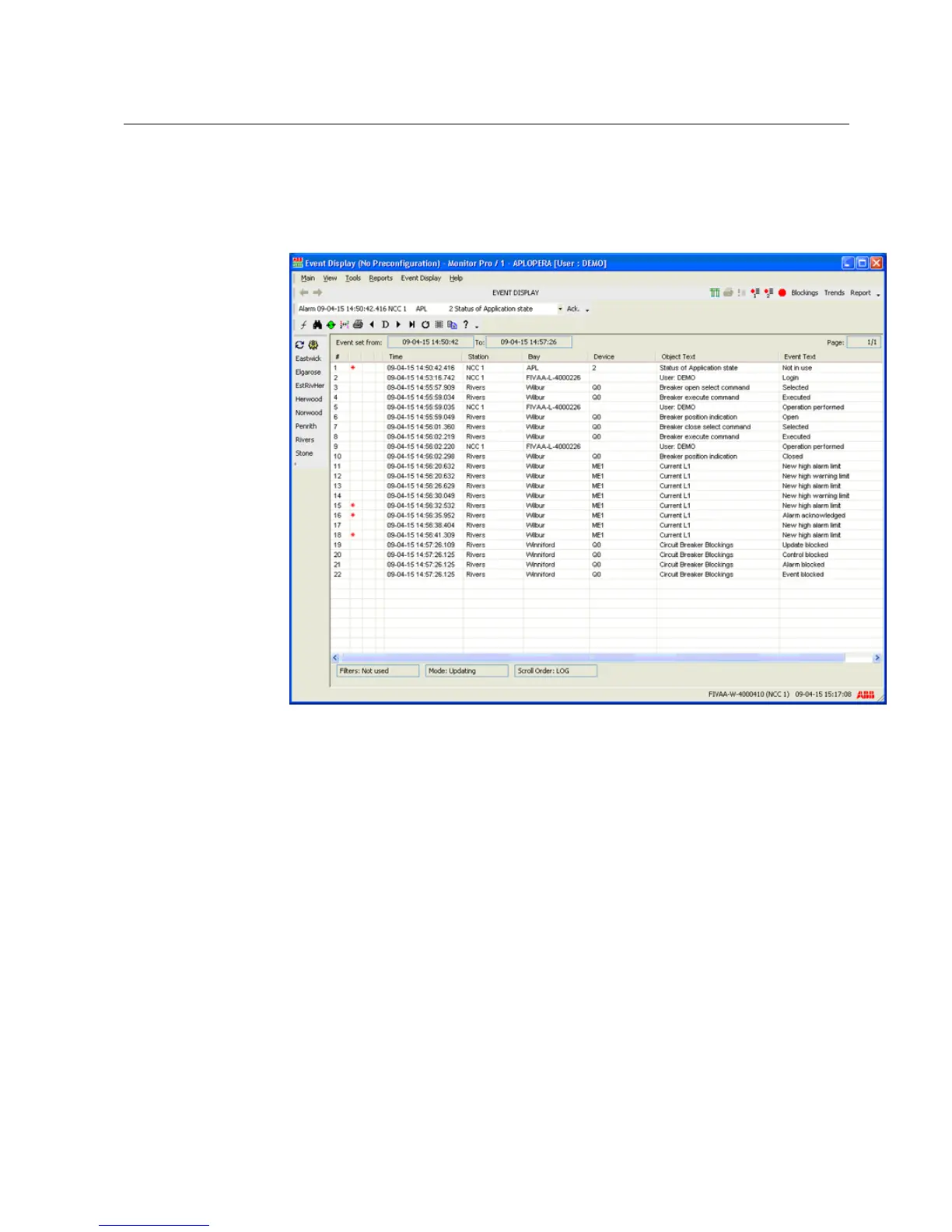
Task: Select the Elgarose station
Action: pyautogui.click(x=308, y=373)
